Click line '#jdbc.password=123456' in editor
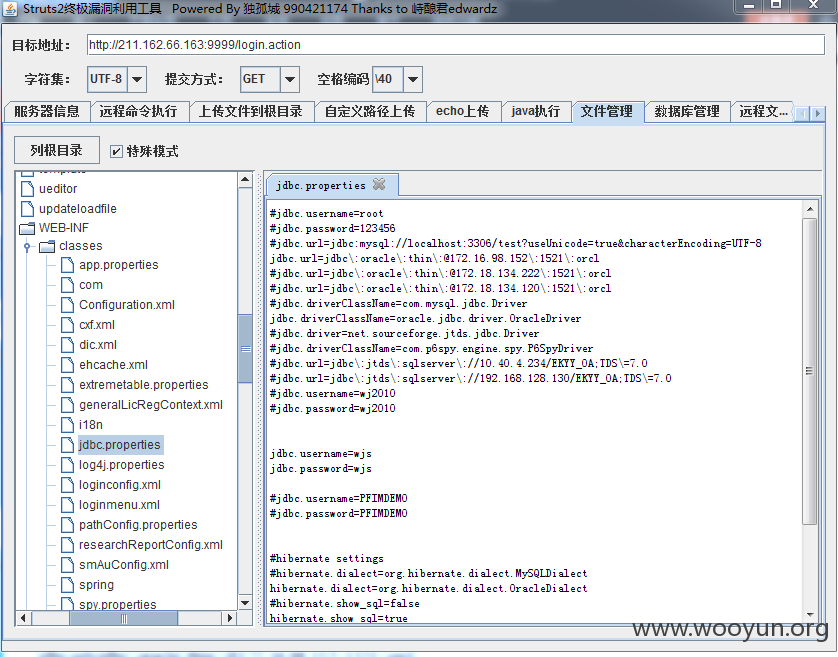 pos(332,228)
